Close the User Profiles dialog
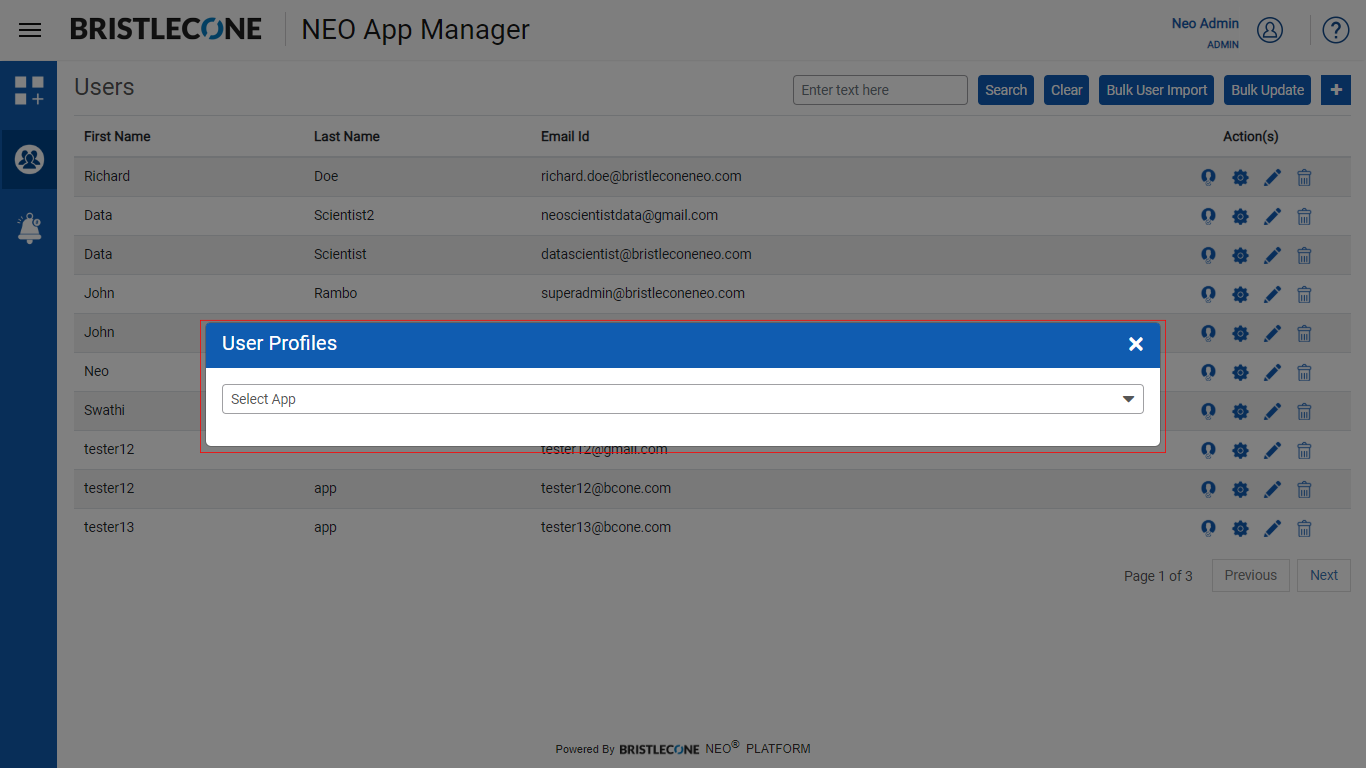Image resolution: width=1366 pixels, height=768 pixels. (1136, 344)
